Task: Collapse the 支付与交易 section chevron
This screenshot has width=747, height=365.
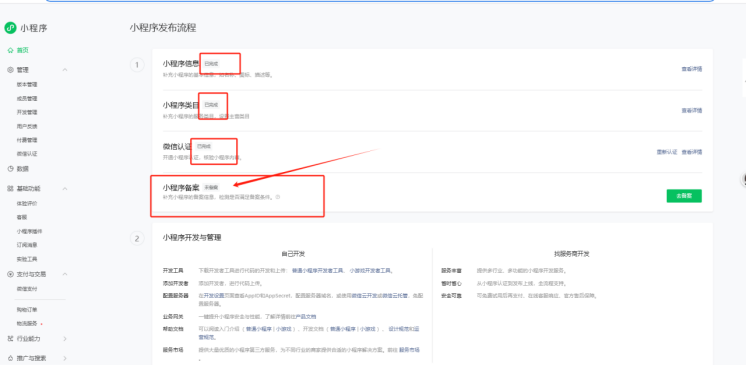Action: click(x=65, y=274)
